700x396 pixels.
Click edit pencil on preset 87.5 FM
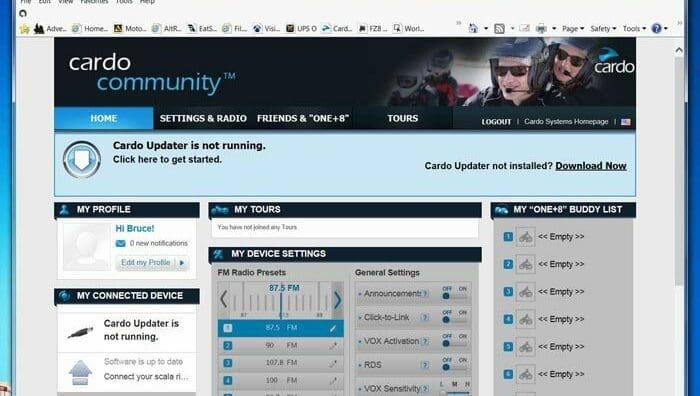pos(333,328)
